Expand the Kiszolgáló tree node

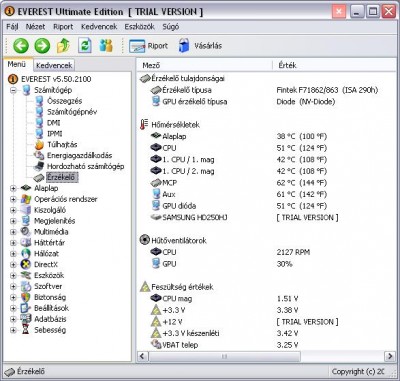[13, 210]
